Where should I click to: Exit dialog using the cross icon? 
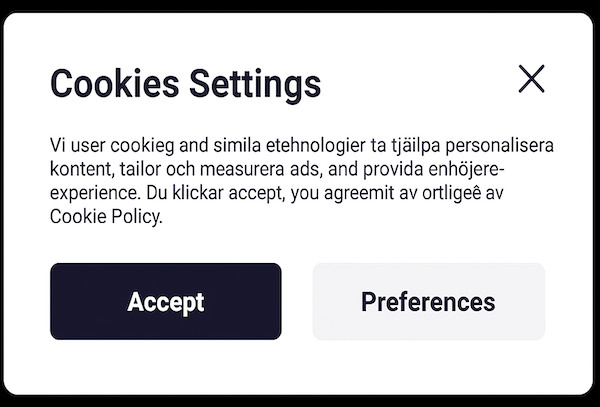click(x=531, y=79)
